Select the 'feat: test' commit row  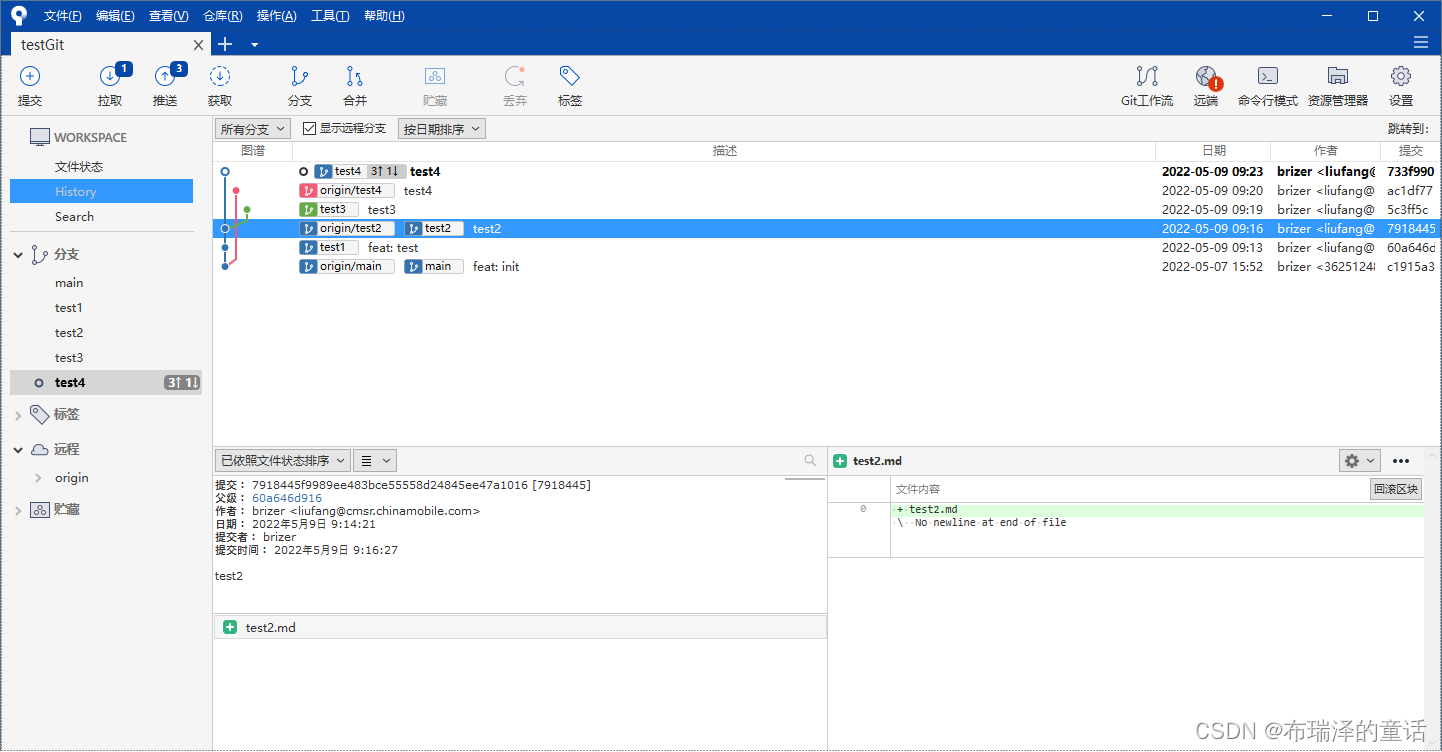tap(827, 248)
